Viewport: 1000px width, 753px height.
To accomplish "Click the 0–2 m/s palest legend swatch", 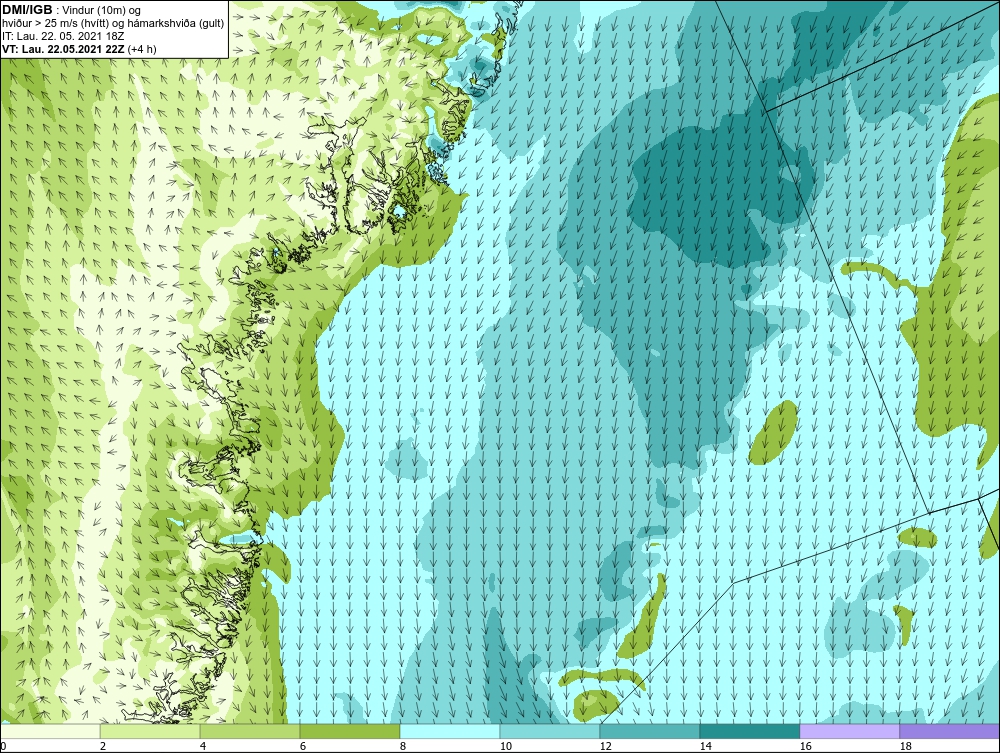I will (x=50, y=731).
